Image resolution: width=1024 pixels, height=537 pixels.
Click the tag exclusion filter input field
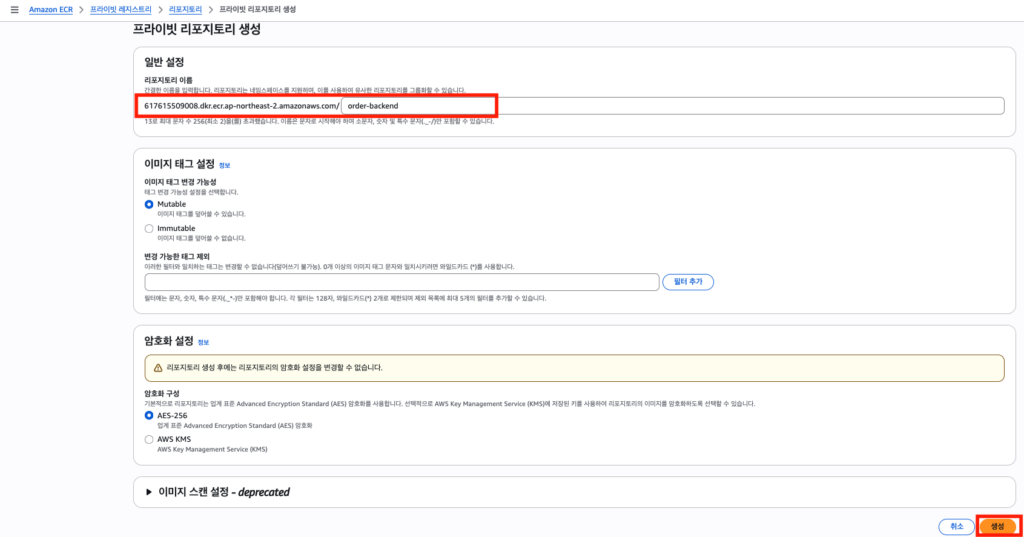click(x=401, y=282)
